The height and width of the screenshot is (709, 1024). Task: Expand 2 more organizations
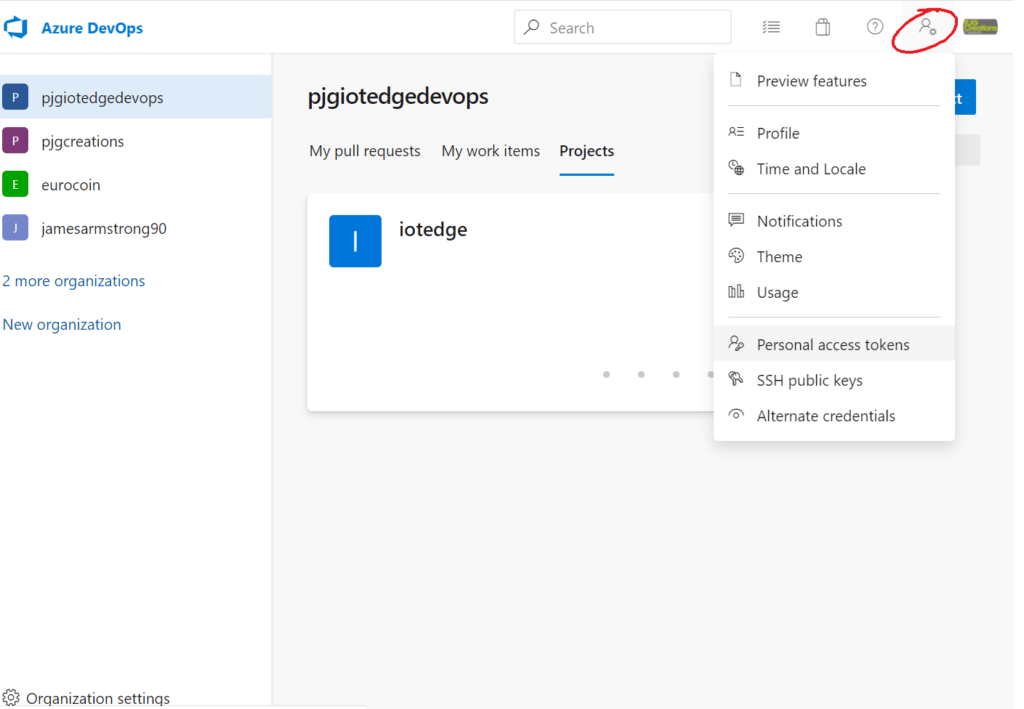coord(74,281)
